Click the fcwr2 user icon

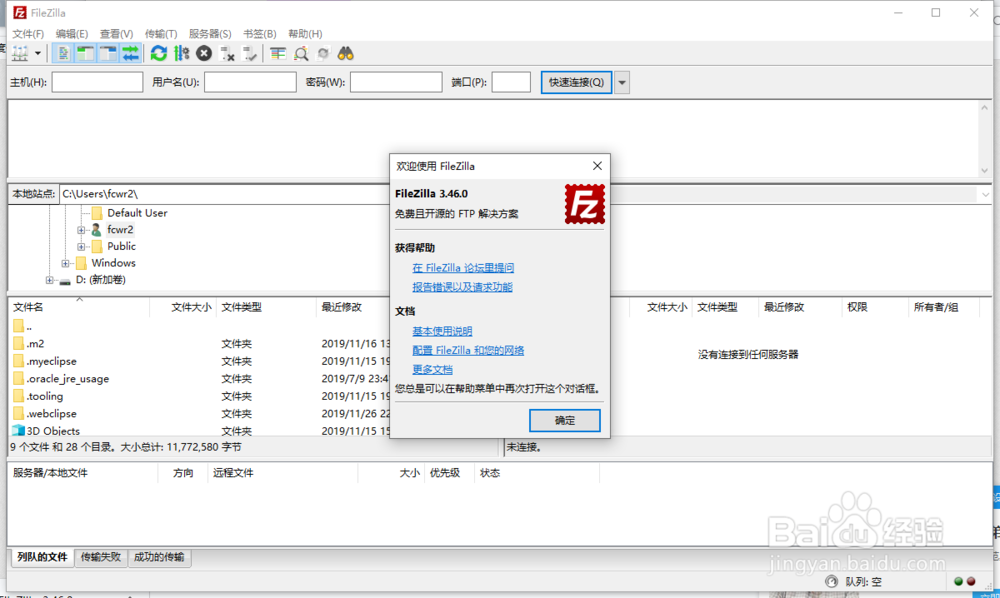[x=96, y=230]
